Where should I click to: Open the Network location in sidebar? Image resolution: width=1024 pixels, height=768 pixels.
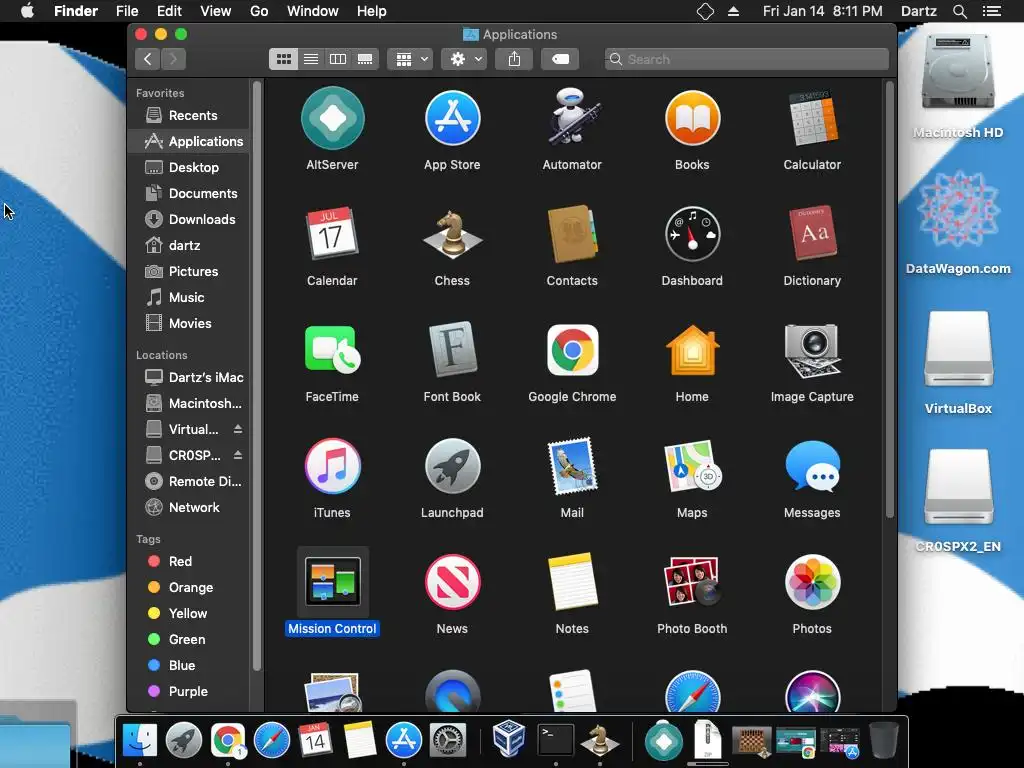pos(189,507)
